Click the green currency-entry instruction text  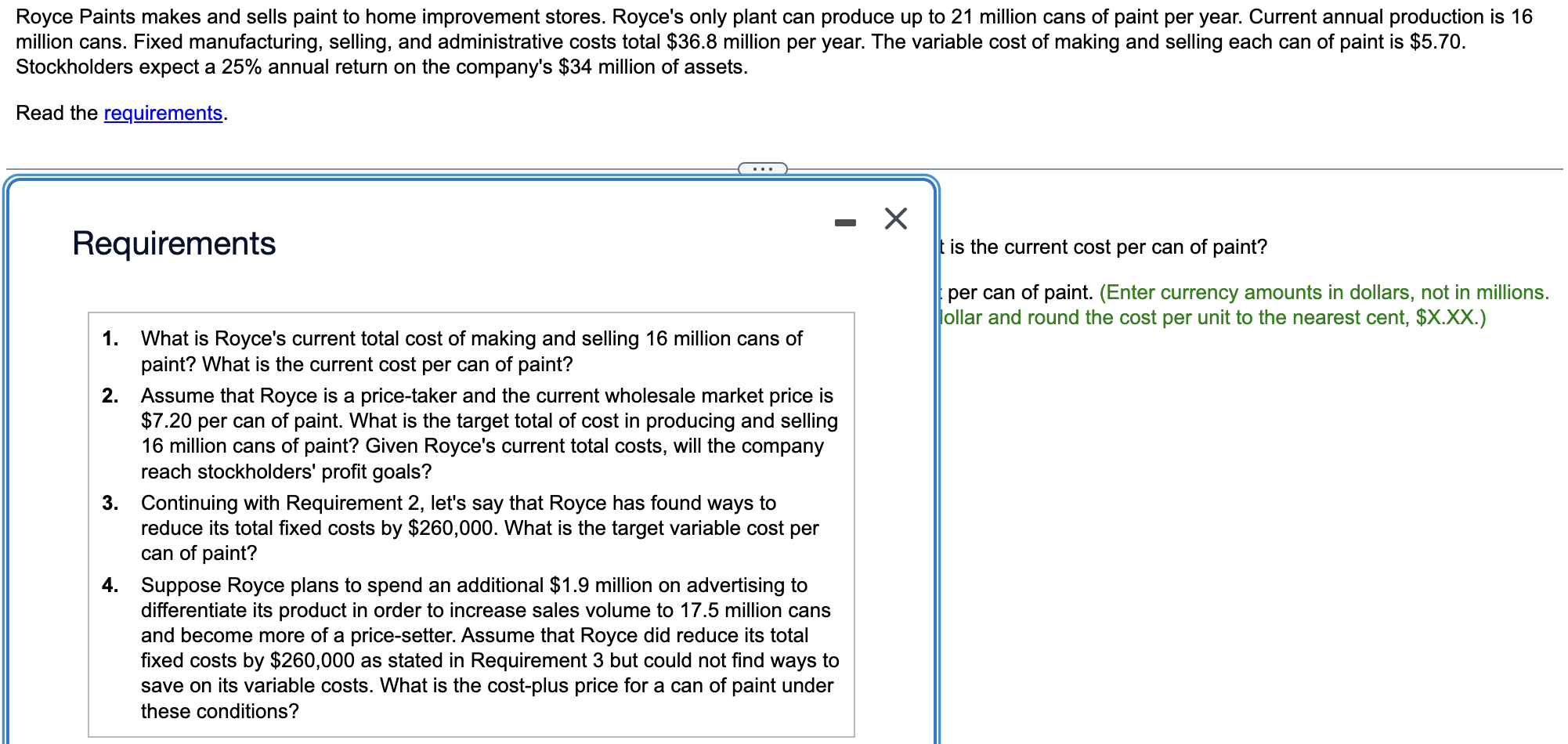tap(1244, 305)
